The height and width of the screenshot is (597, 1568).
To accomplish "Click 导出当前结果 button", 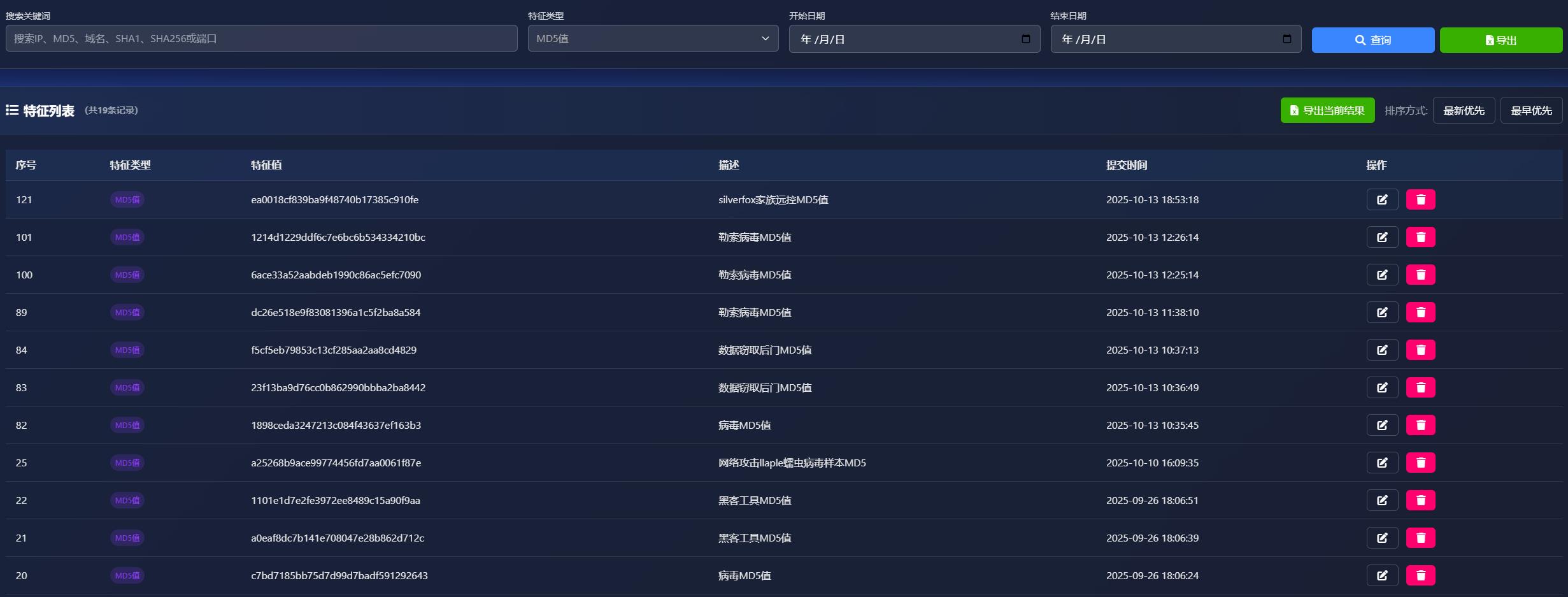I will [1327, 111].
